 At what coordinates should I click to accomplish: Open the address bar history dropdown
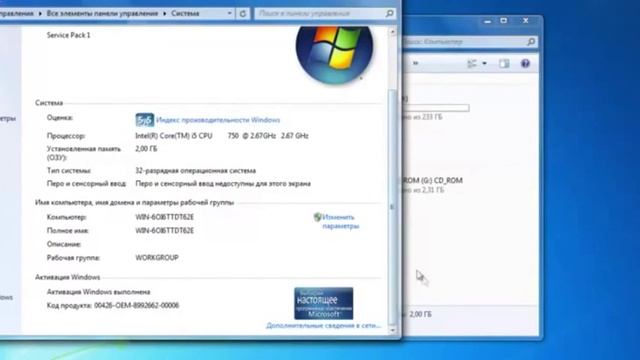click(x=229, y=13)
